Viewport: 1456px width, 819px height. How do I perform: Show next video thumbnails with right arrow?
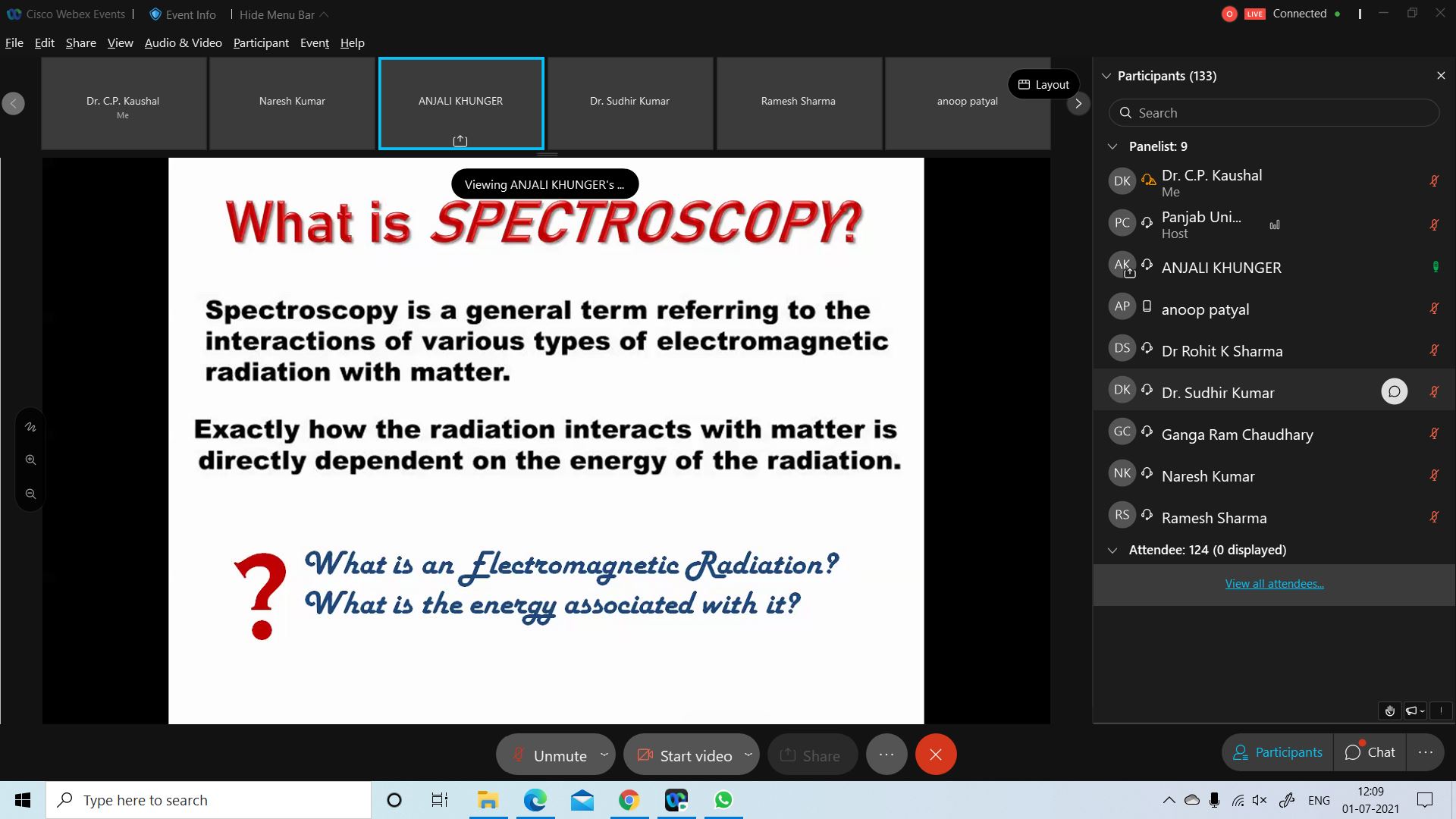[x=1078, y=103]
